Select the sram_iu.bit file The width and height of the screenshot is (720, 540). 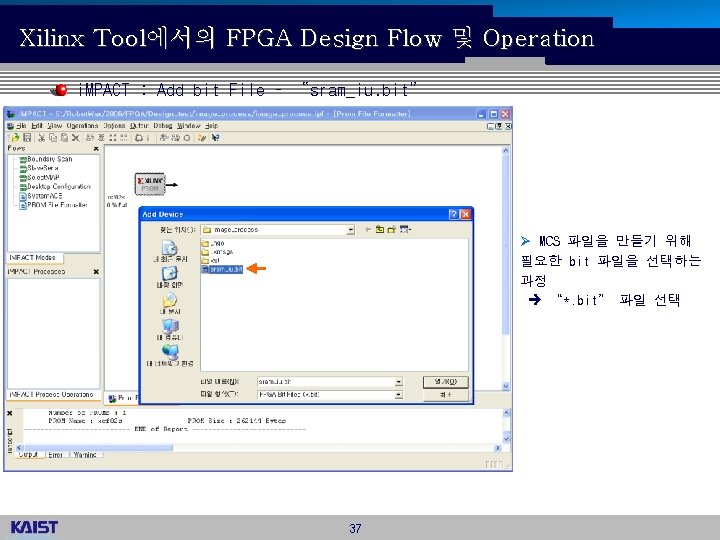coord(222,269)
